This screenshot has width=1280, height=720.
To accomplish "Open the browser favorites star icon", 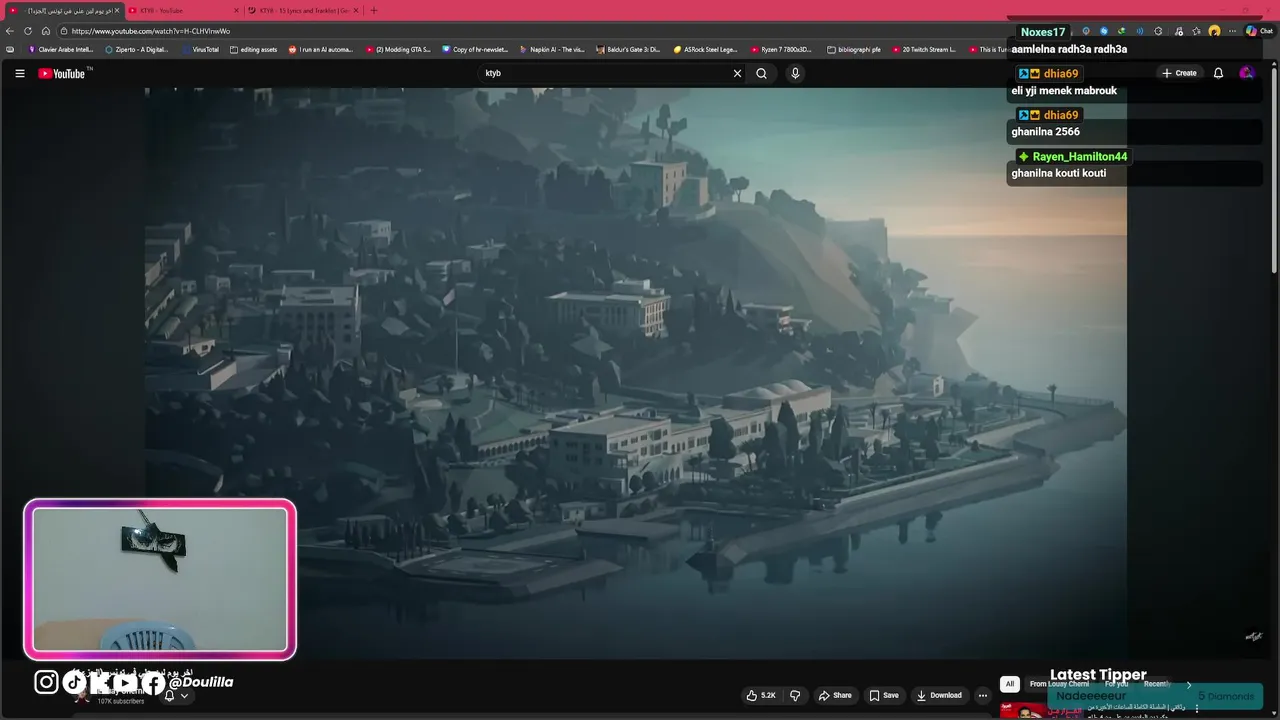I will tap(1196, 31).
